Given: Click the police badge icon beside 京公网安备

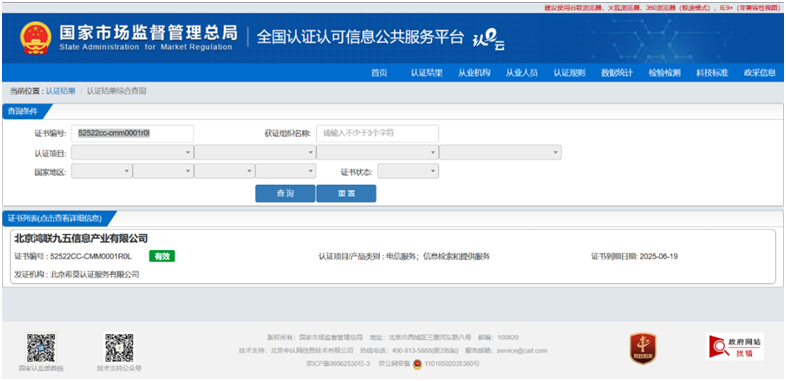Looking at the screenshot, I should click(x=417, y=364).
